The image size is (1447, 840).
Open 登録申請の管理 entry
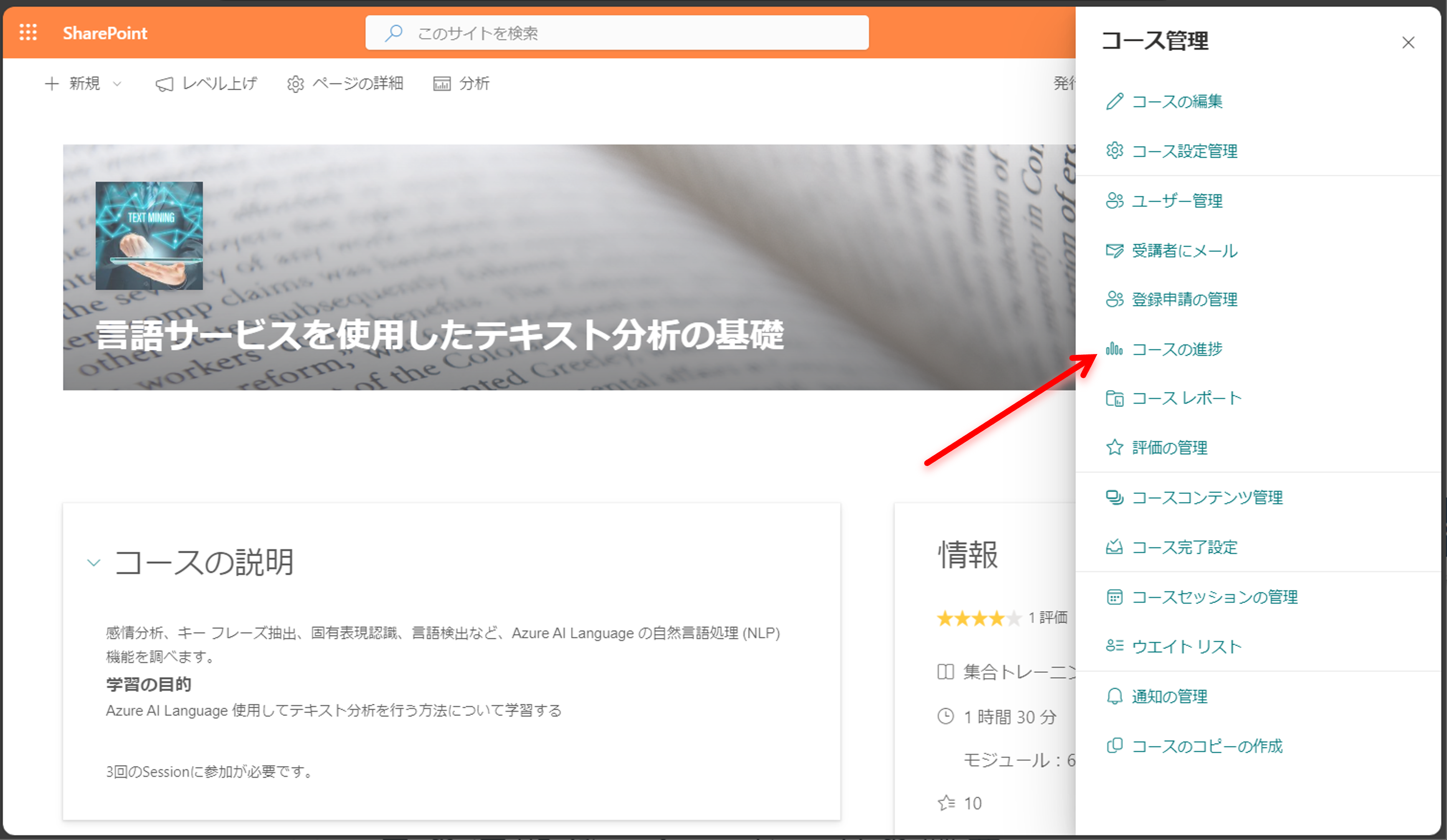pyautogui.click(x=1184, y=299)
